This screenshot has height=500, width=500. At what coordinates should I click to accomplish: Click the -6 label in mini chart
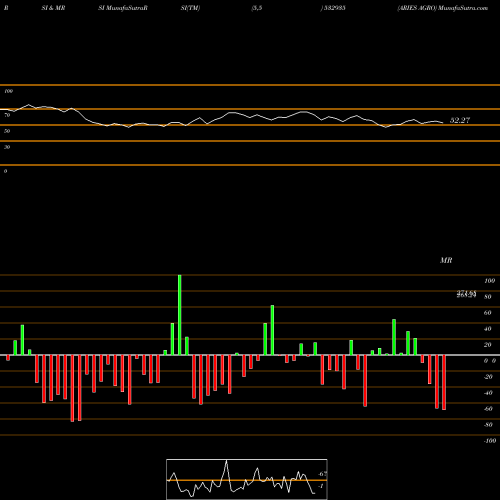click(322, 474)
